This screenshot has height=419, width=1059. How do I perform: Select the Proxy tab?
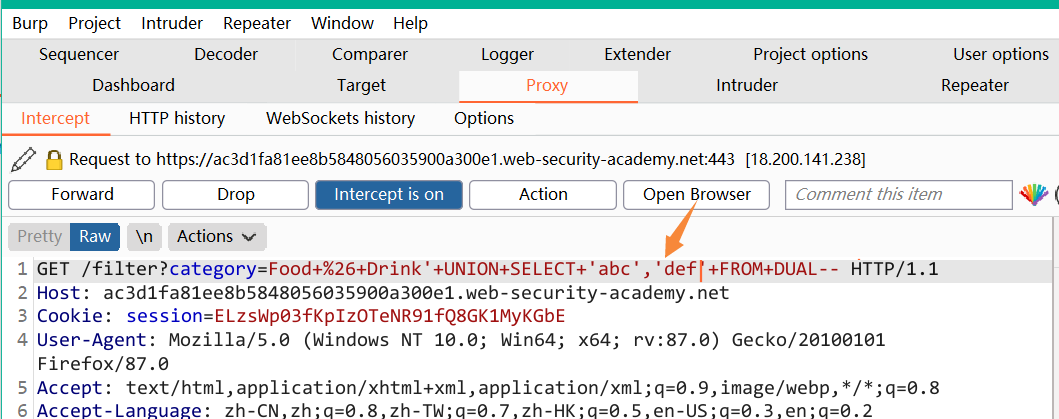(547, 86)
